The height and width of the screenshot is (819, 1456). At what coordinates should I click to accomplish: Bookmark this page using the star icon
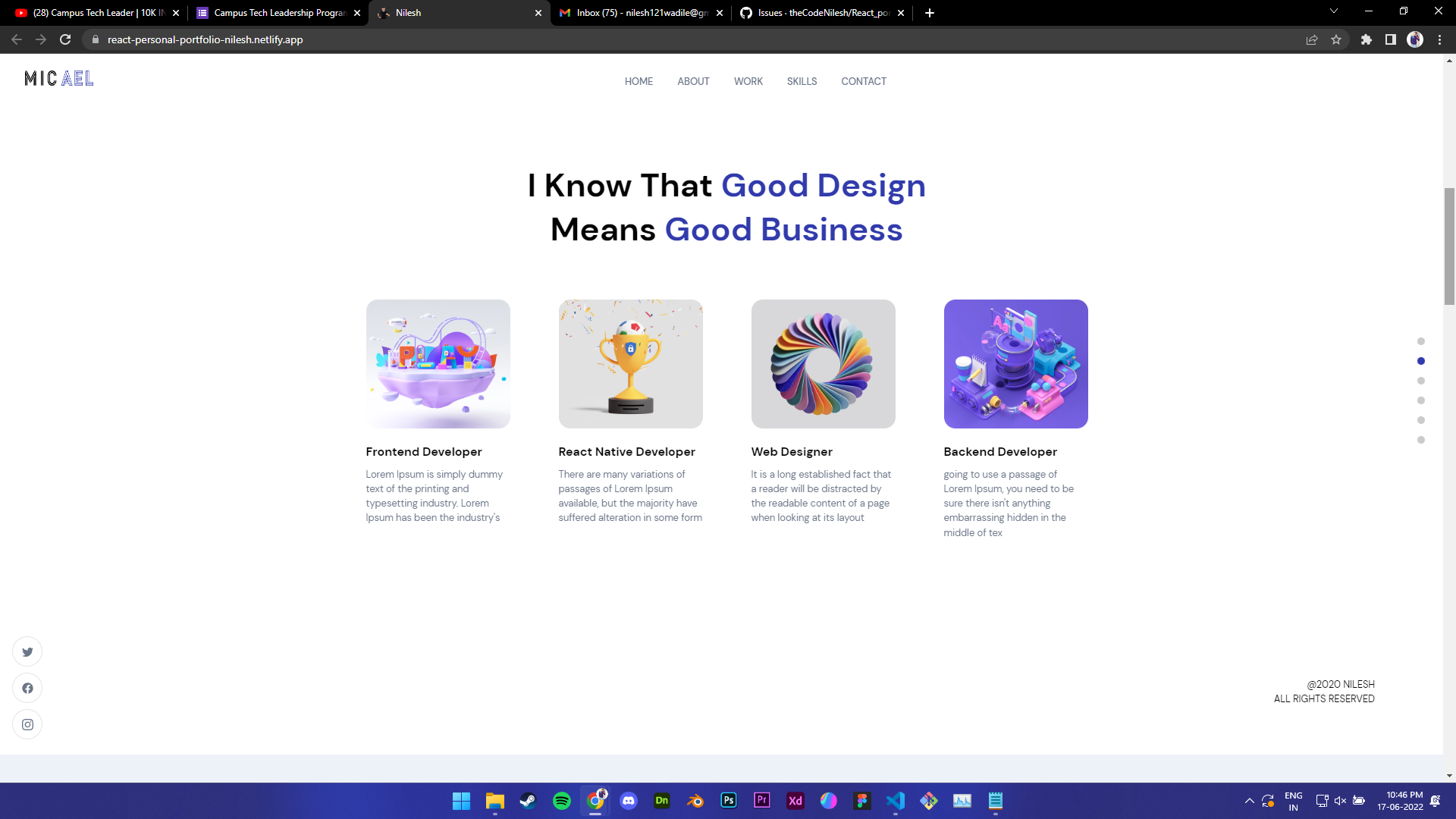[1337, 39]
